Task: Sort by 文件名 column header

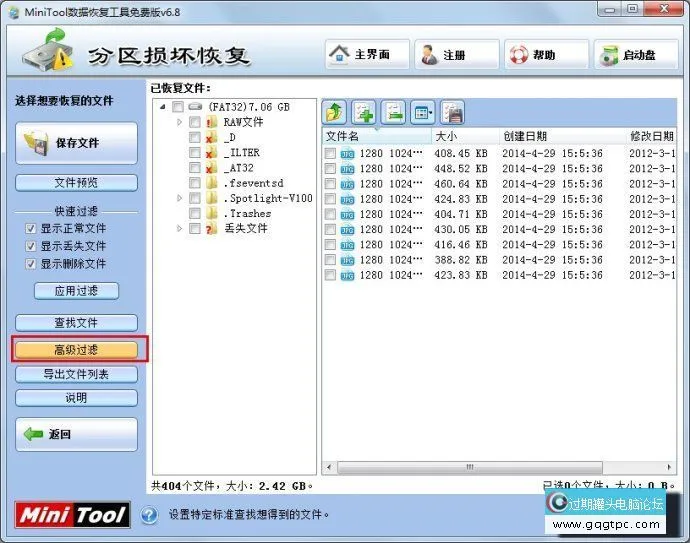Action: (377, 136)
